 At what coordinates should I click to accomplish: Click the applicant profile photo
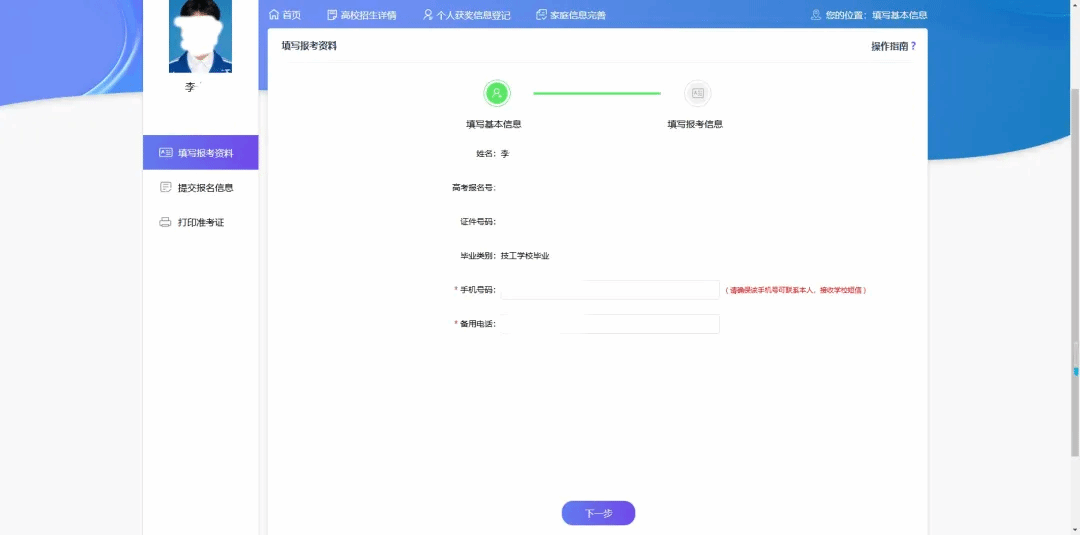(x=200, y=35)
